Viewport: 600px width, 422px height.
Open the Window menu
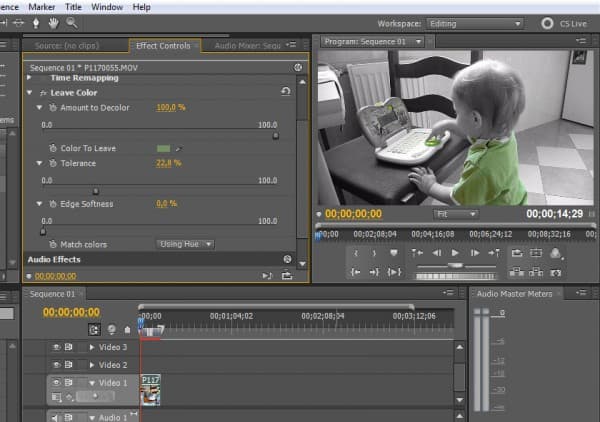click(x=107, y=7)
